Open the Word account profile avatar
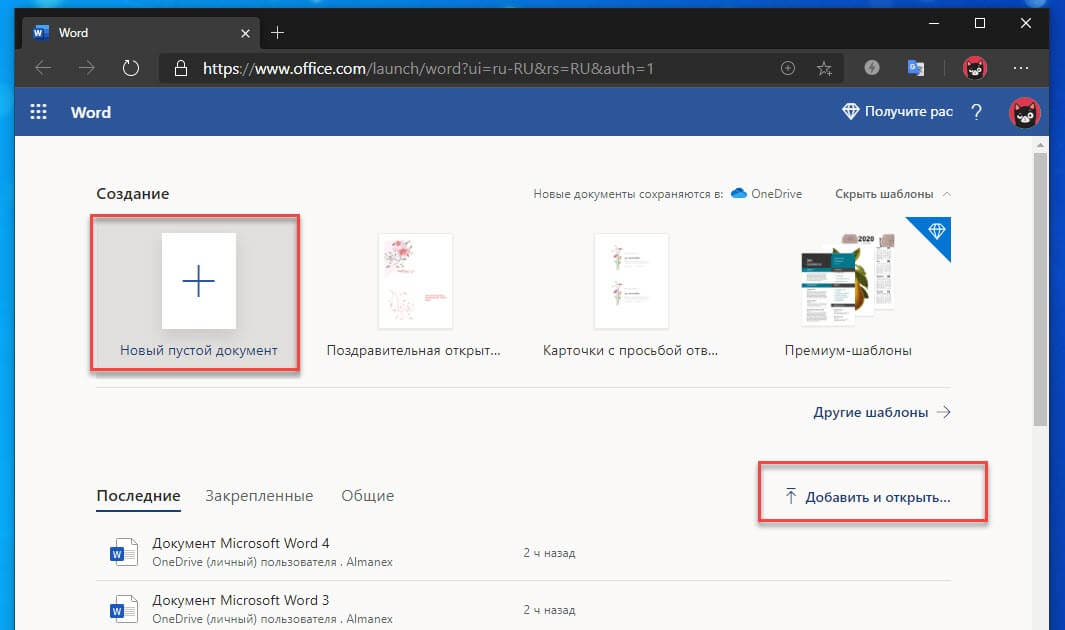The image size is (1065, 630). coord(1025,112)
